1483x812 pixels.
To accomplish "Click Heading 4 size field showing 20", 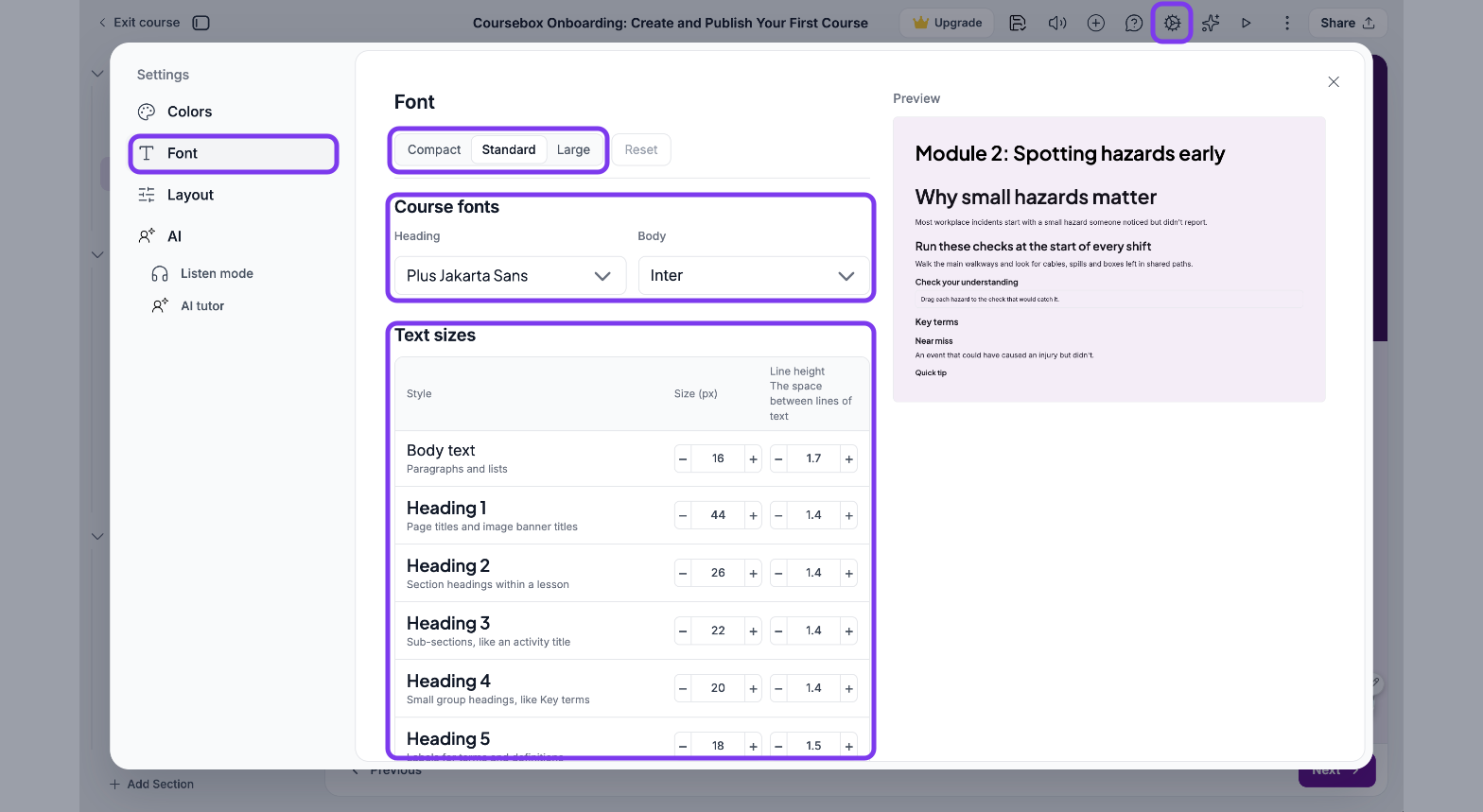I will coord(718,688).
